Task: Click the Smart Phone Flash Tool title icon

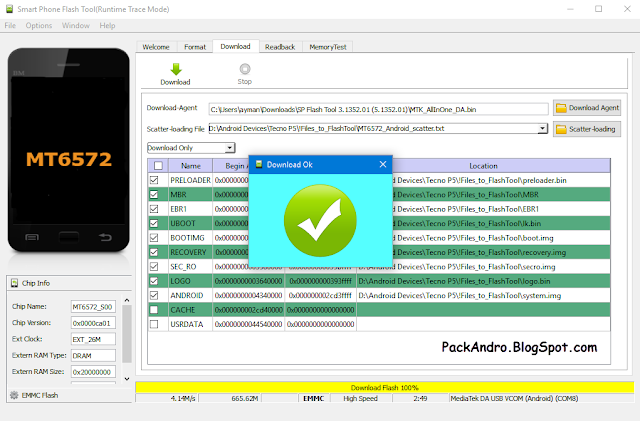Action: 9,9
